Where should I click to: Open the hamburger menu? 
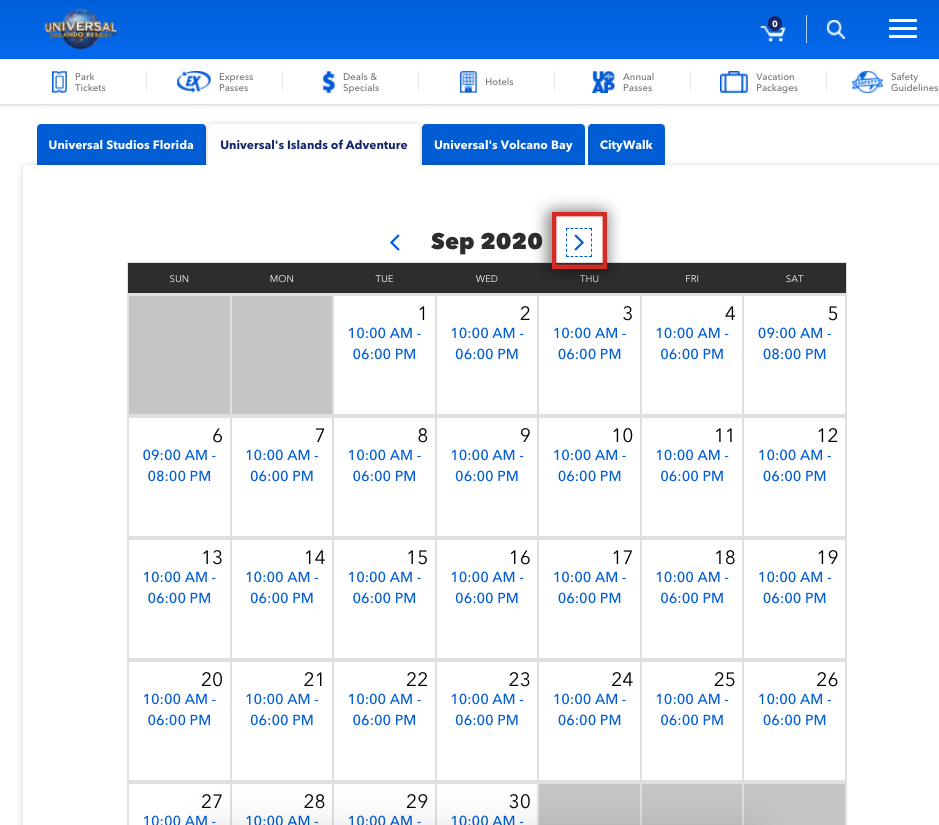click(x=902, y=30)
